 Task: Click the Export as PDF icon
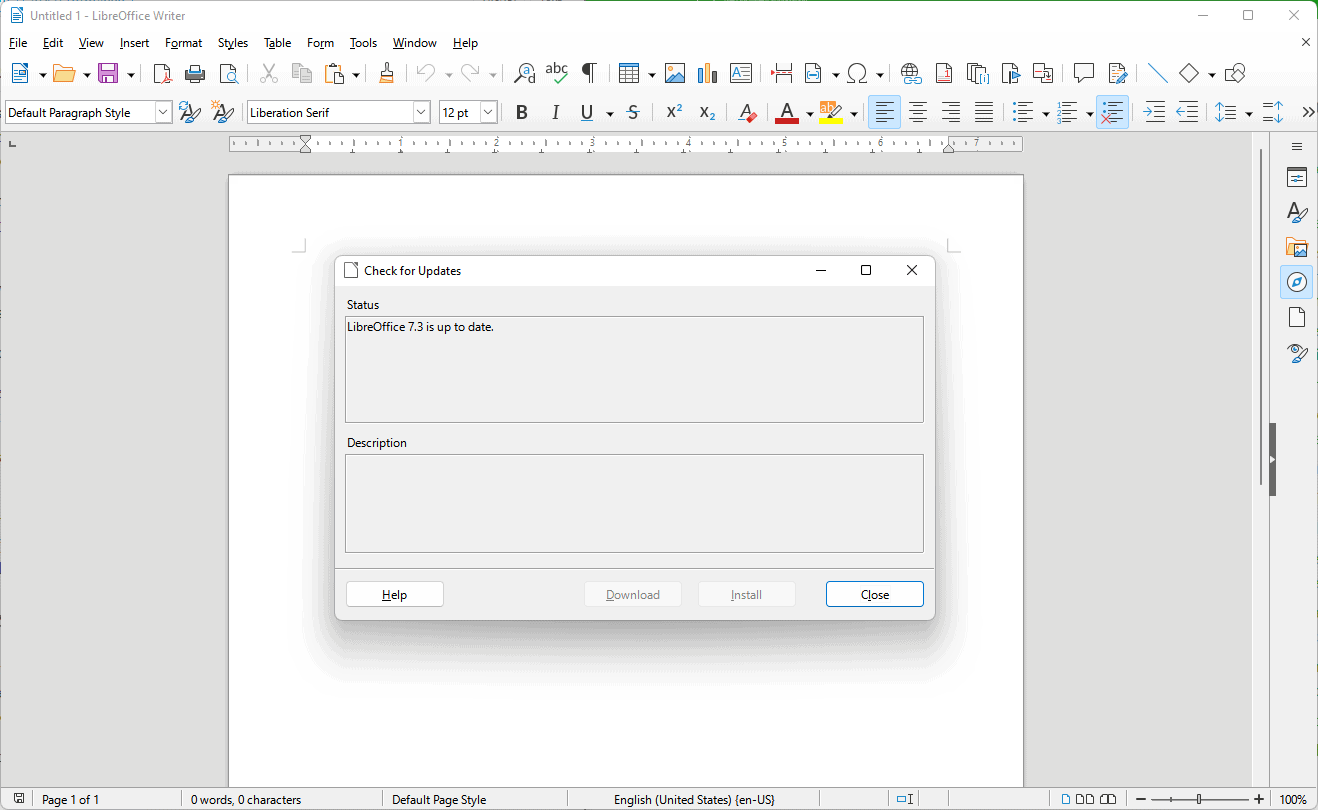(x=162, y=73)
